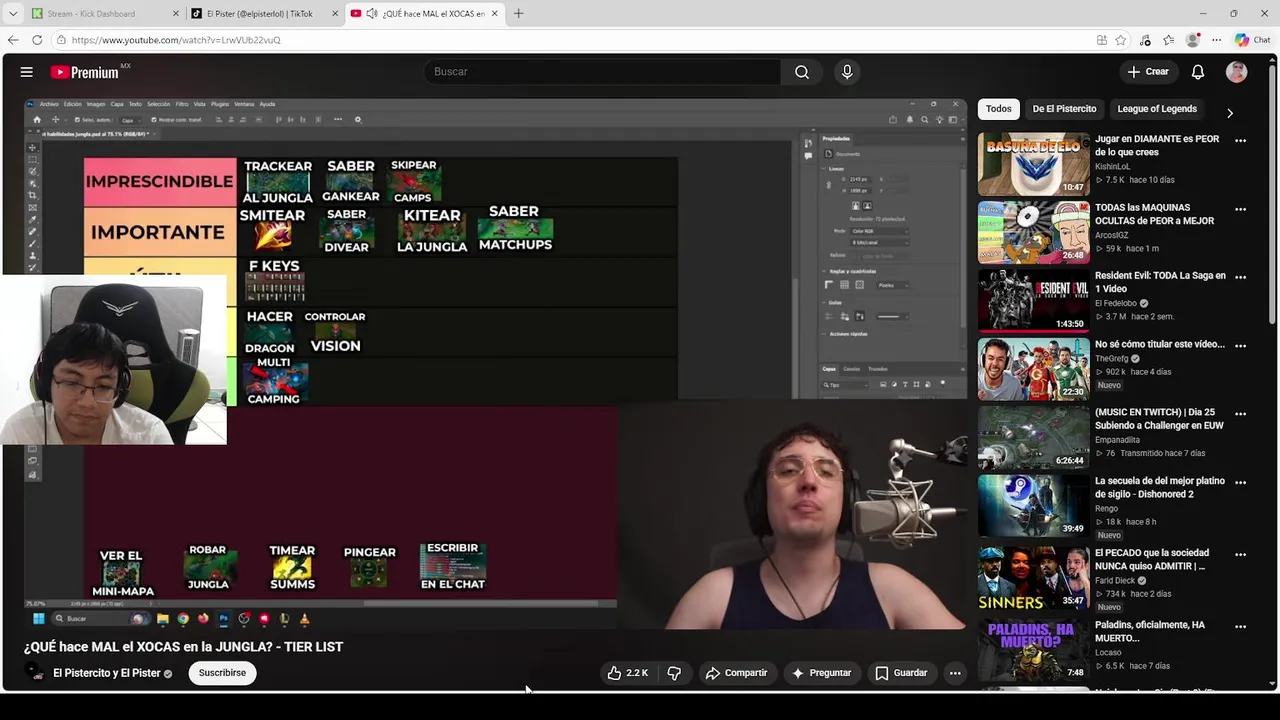Open options menu for Dishonored 2 video
This screenshot has height=720, width=1280.
1240,482
